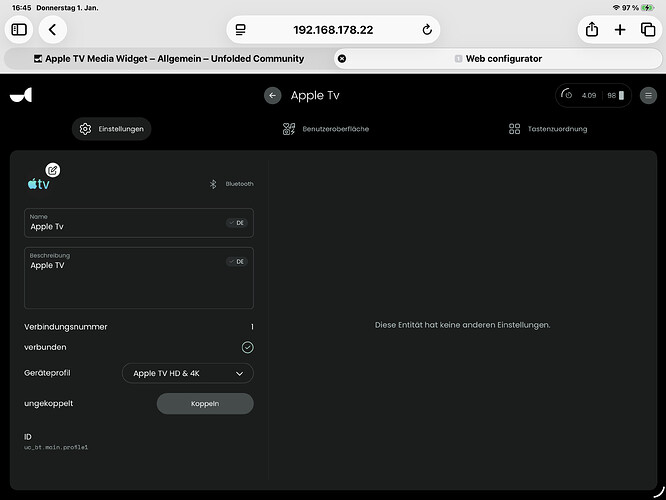Add a new Safari tab
Viewport: 666px width, 500px height.
620,30
